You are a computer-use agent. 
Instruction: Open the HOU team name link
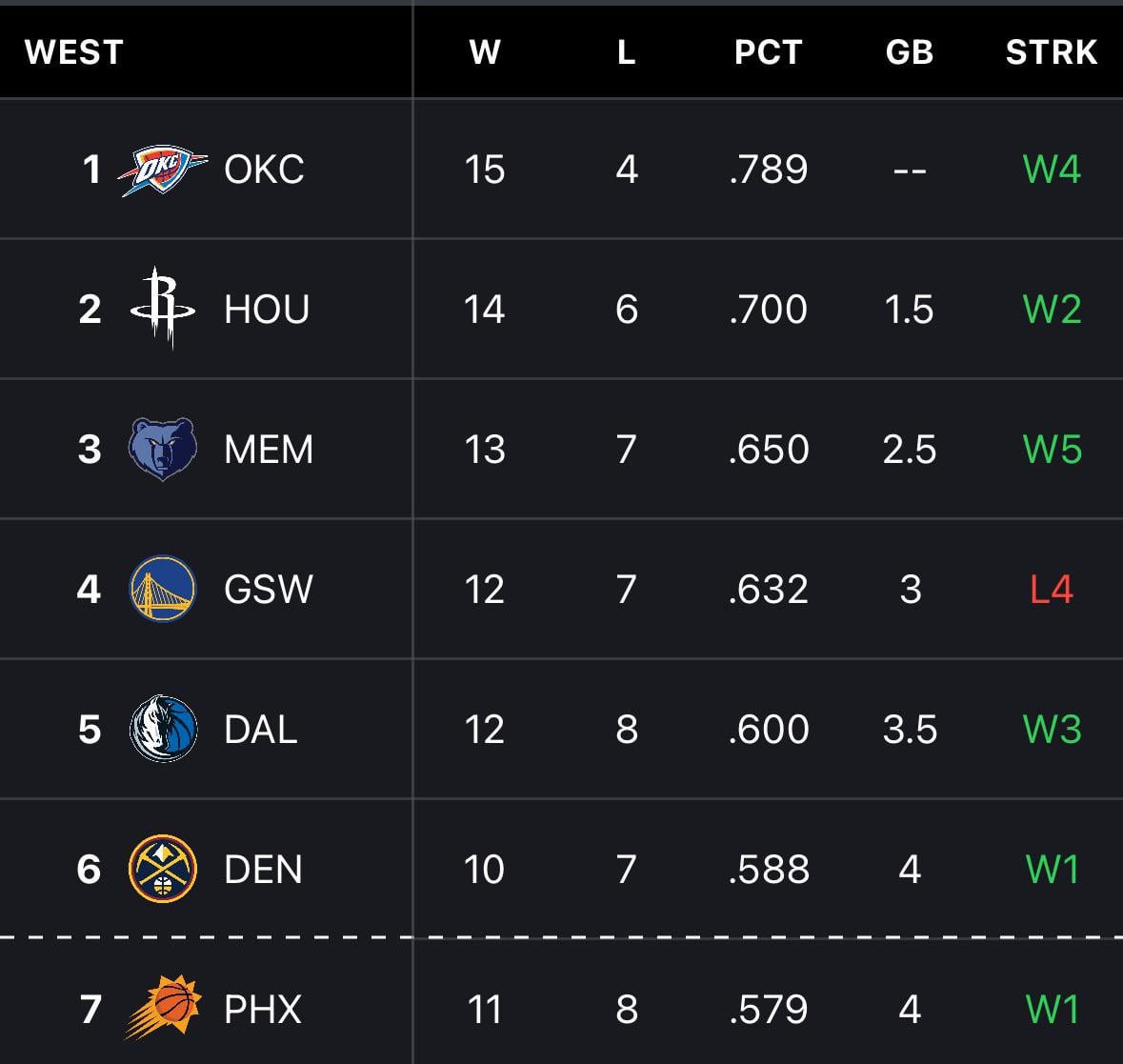[267, 310]
